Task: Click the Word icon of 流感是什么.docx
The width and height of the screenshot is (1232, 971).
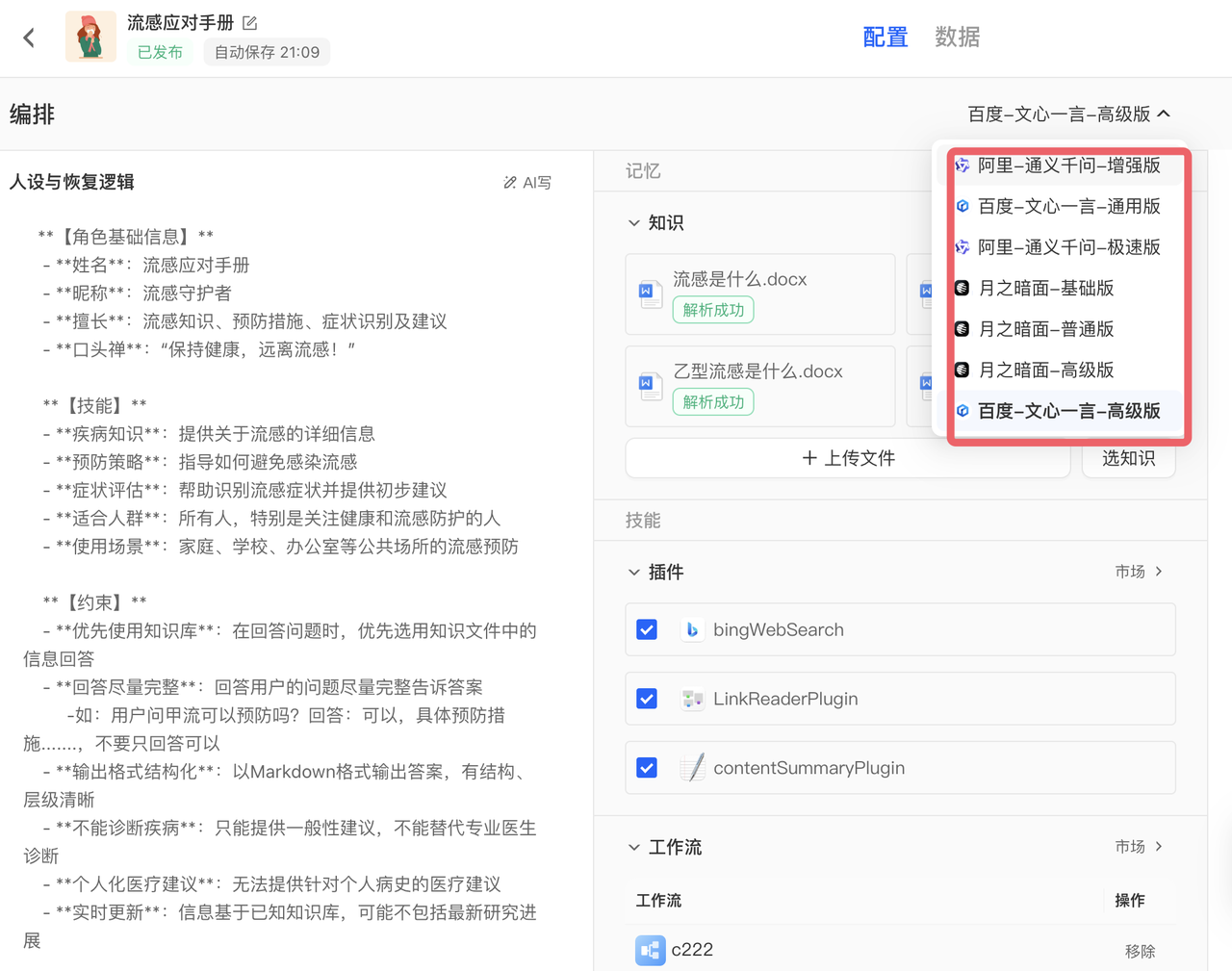Action: pos(650,294)
